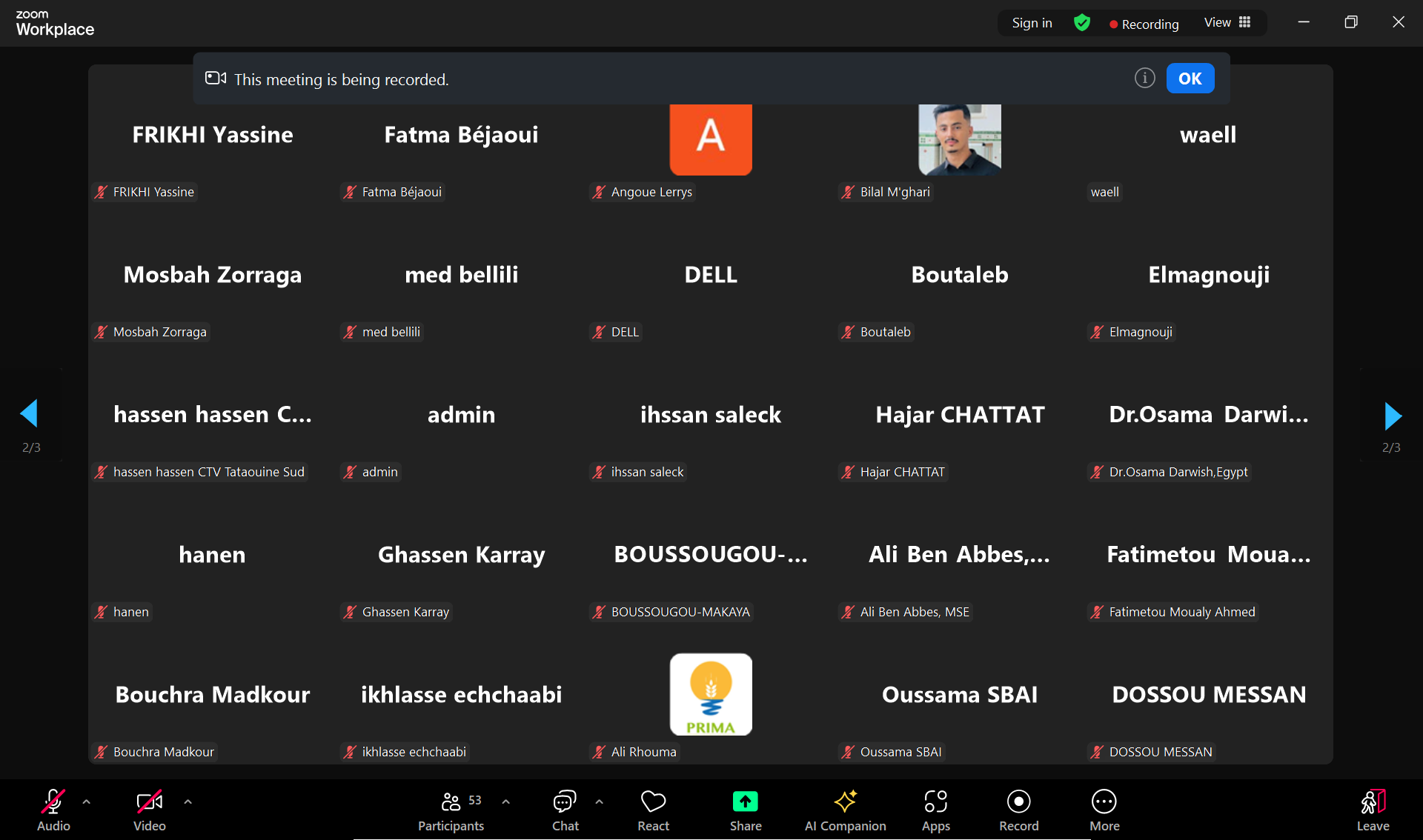Image resolution: width=1423 pixels, height=840 pixels.
Task: Click the Record icon in toolbar
Action: [x=1018, y=802]
